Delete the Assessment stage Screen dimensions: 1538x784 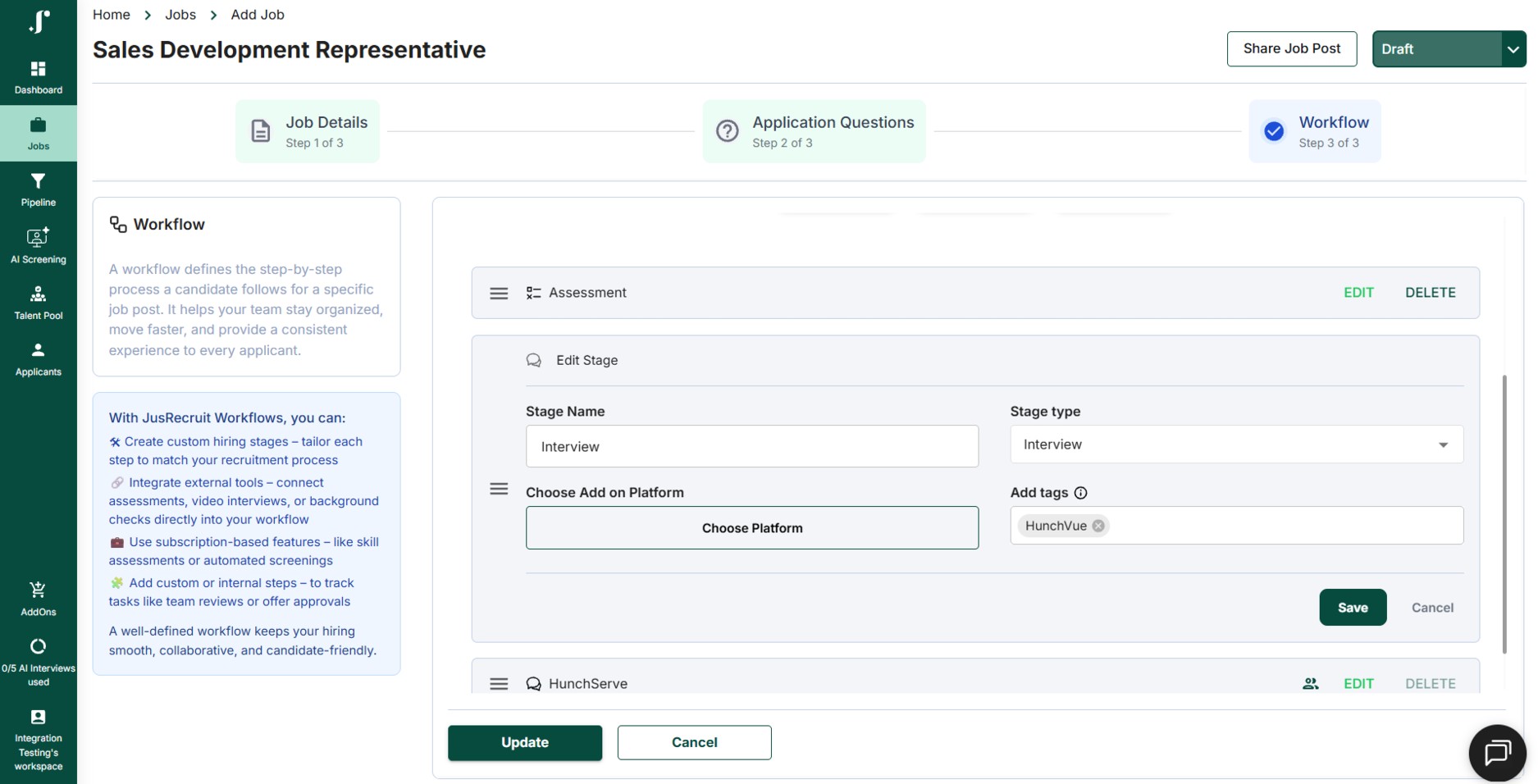coord(1431,293)
